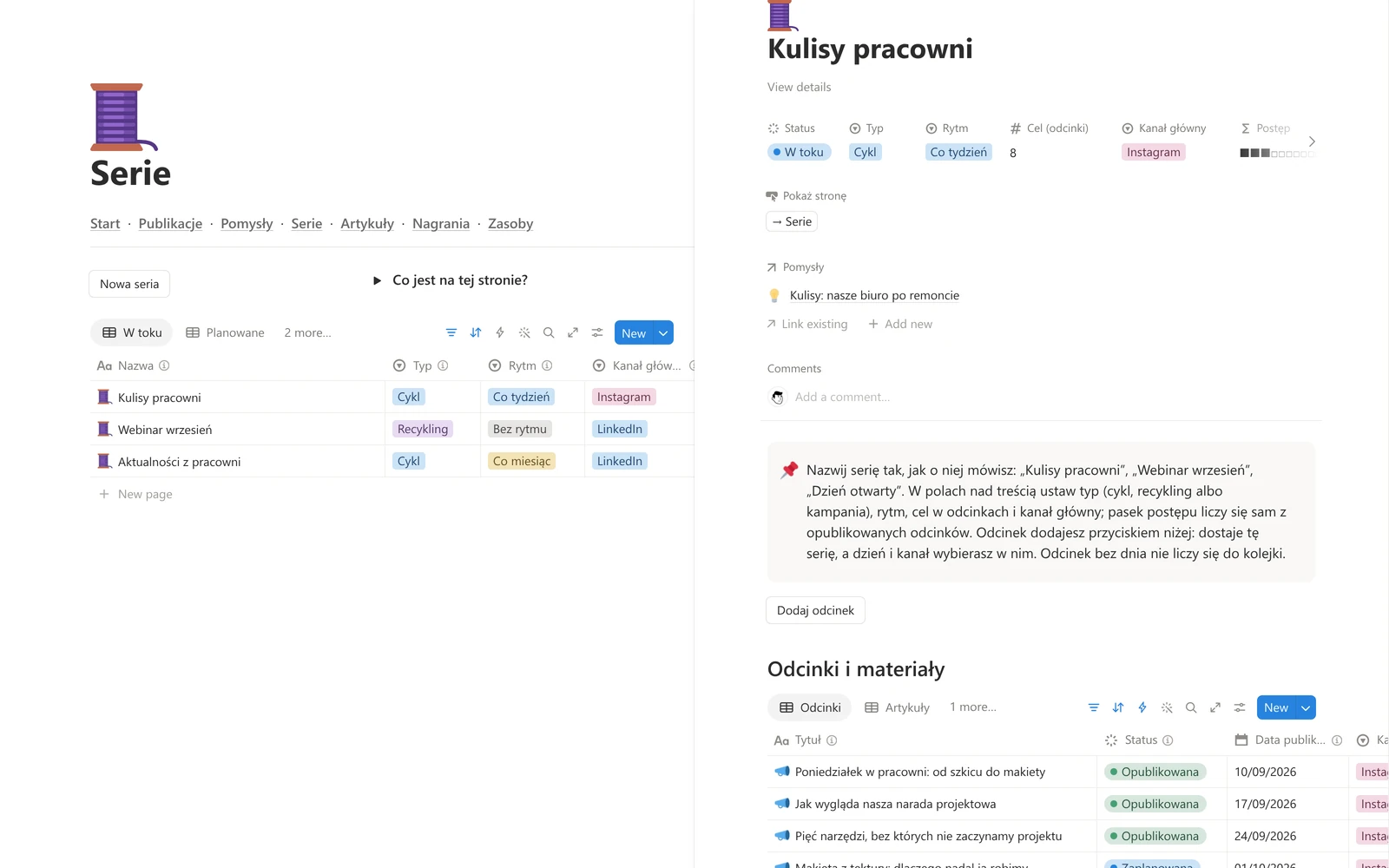
Task: Click the Postęp progress bar value
Action: pos(1278,153)
